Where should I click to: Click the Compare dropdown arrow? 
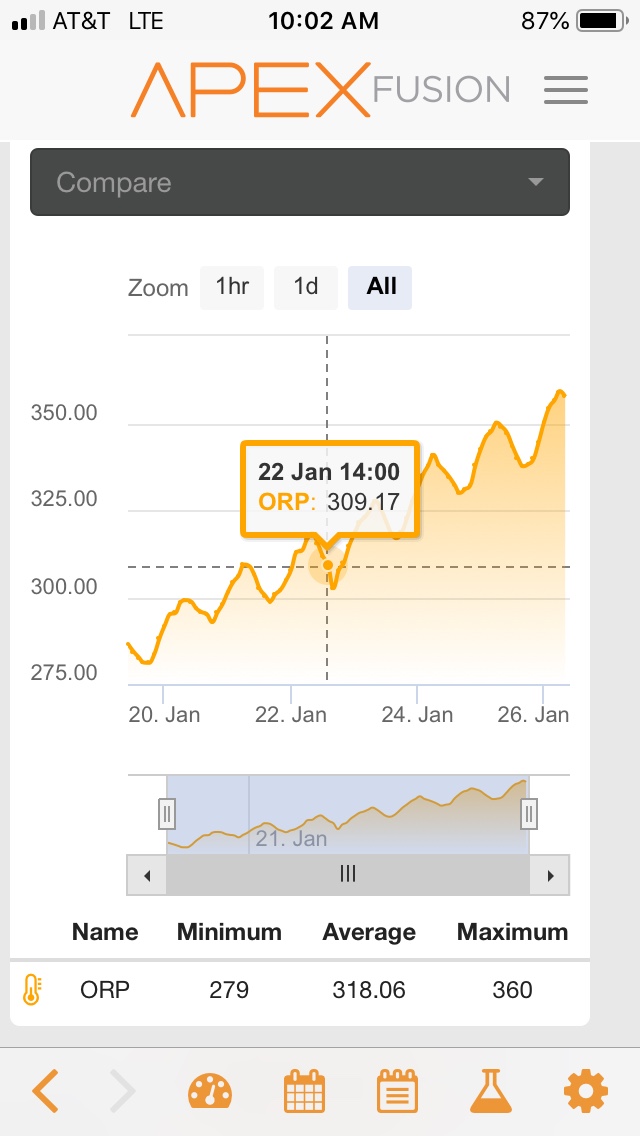536,182
